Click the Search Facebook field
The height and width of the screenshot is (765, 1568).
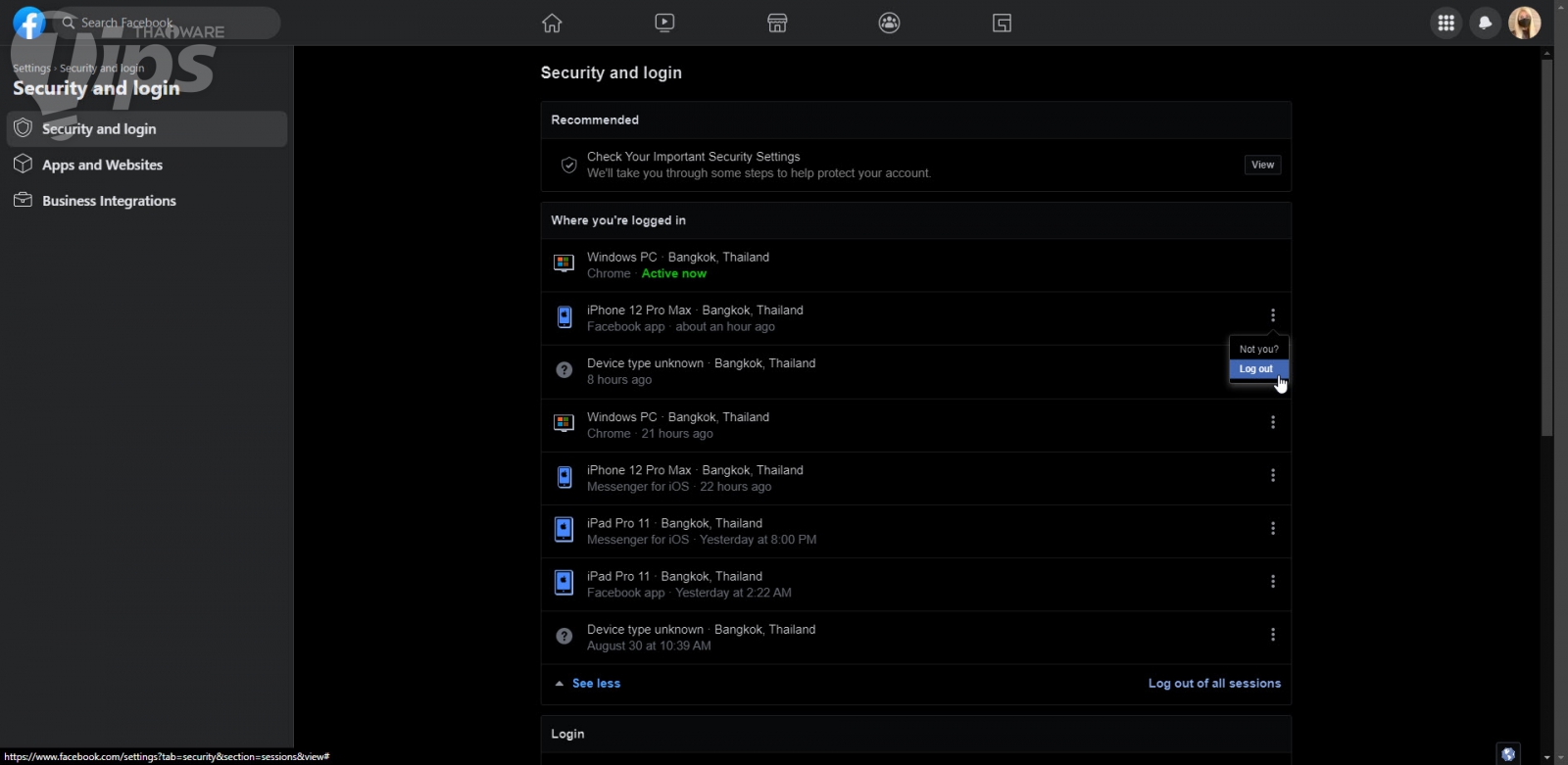167,23
